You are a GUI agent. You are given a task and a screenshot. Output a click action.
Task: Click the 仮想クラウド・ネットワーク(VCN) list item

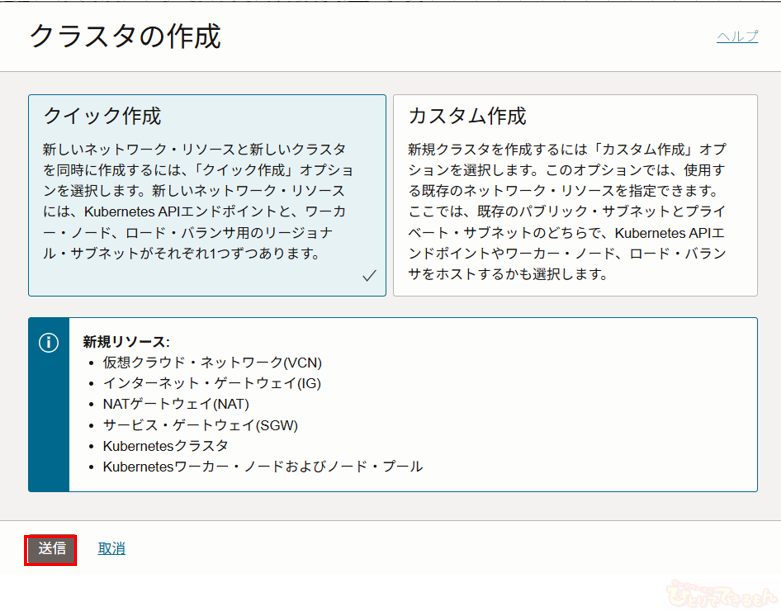click(x=212, y=362)
